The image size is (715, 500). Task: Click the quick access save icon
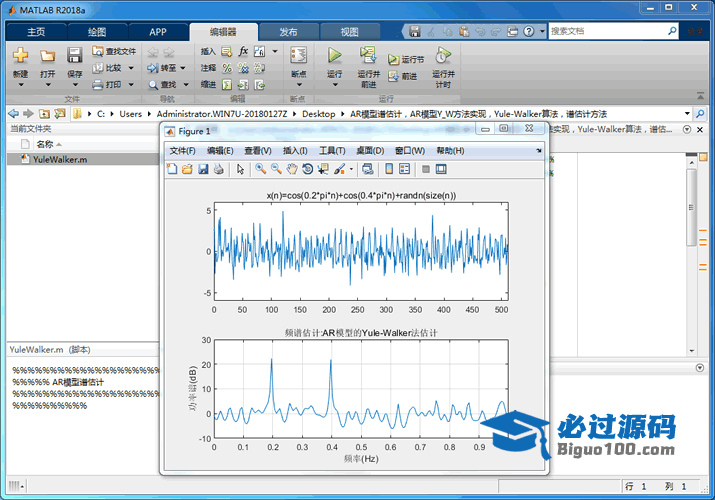click(414, 31)
